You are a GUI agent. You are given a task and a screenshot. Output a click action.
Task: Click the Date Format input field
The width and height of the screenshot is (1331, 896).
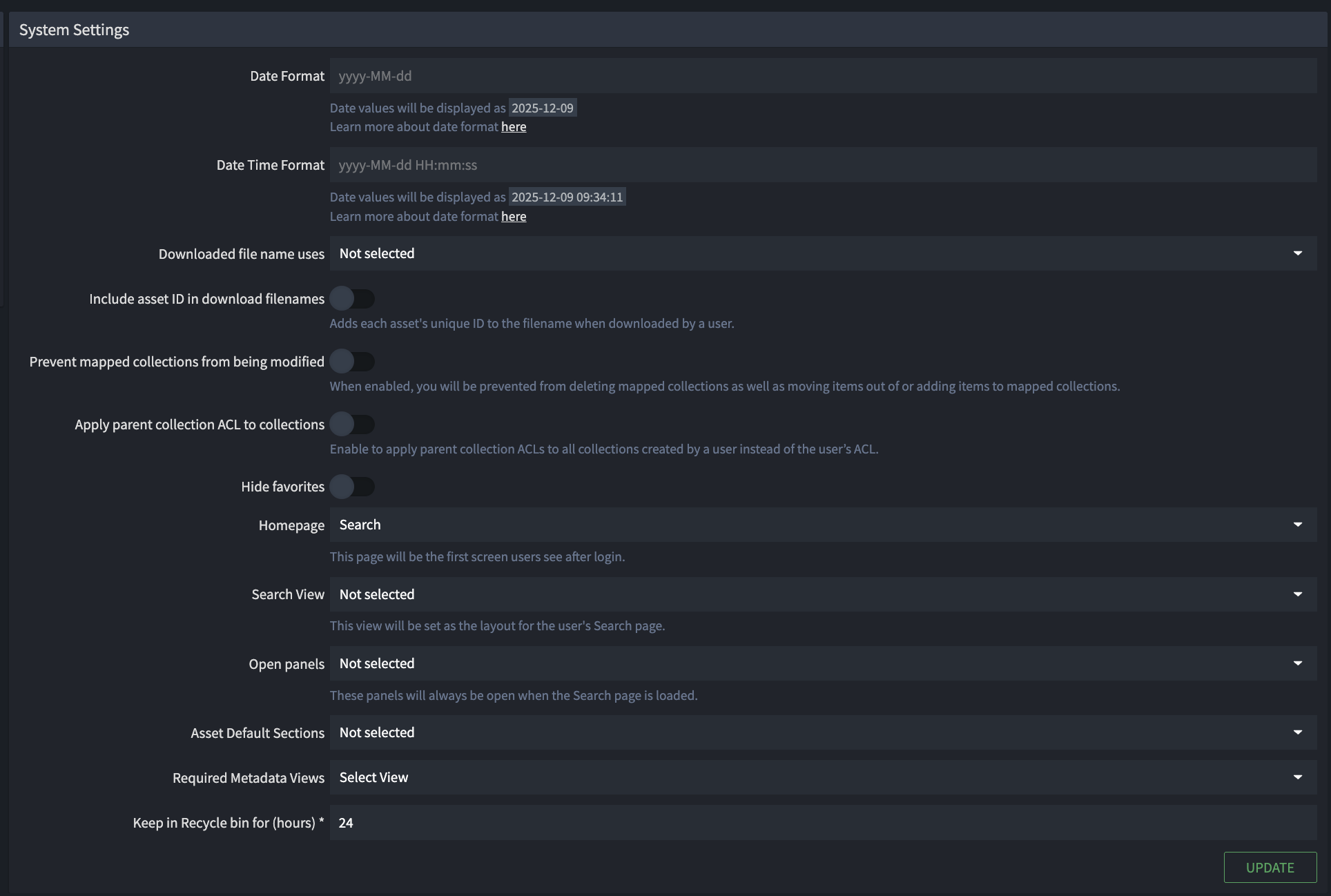click(x=823, y=76)
